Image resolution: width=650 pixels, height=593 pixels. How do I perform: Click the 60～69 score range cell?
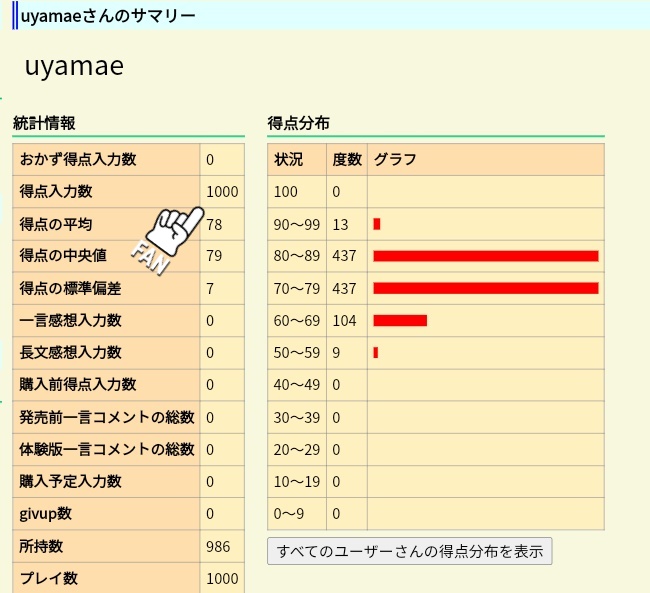click(297, 321)
